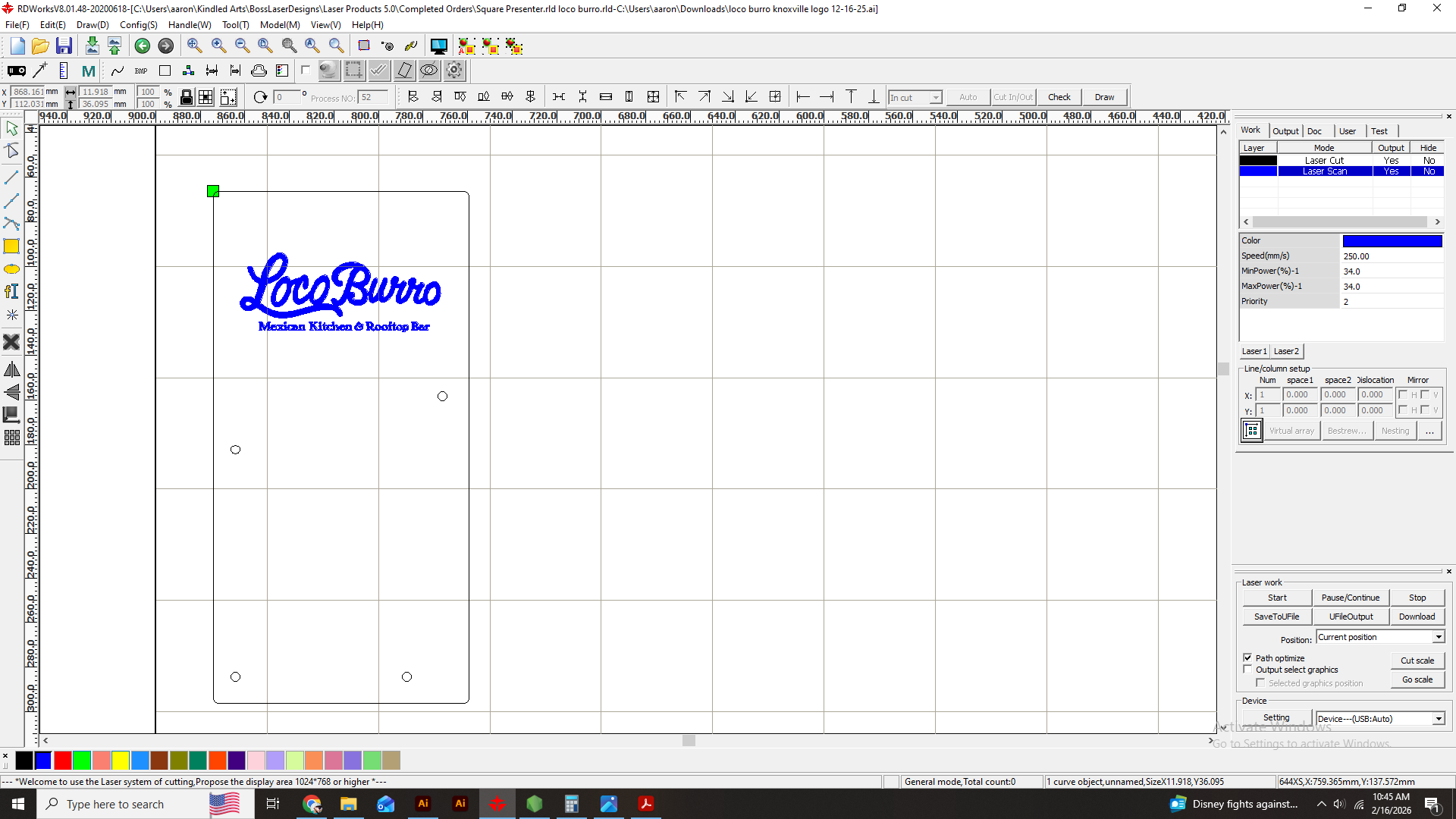Open the In cut dropdown
The image size is (1456, 819).
tap(935, 98)
